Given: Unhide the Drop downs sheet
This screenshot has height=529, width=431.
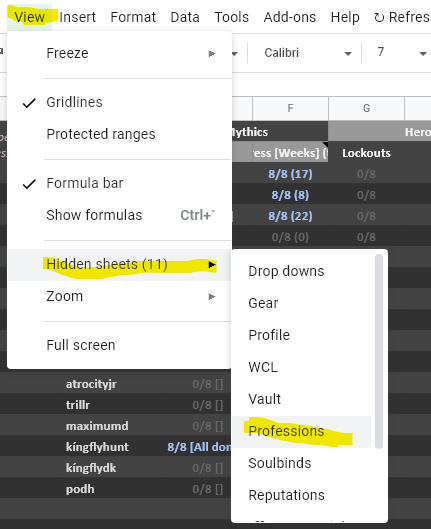Looking at the screenshot, I should tap(302, 271).
